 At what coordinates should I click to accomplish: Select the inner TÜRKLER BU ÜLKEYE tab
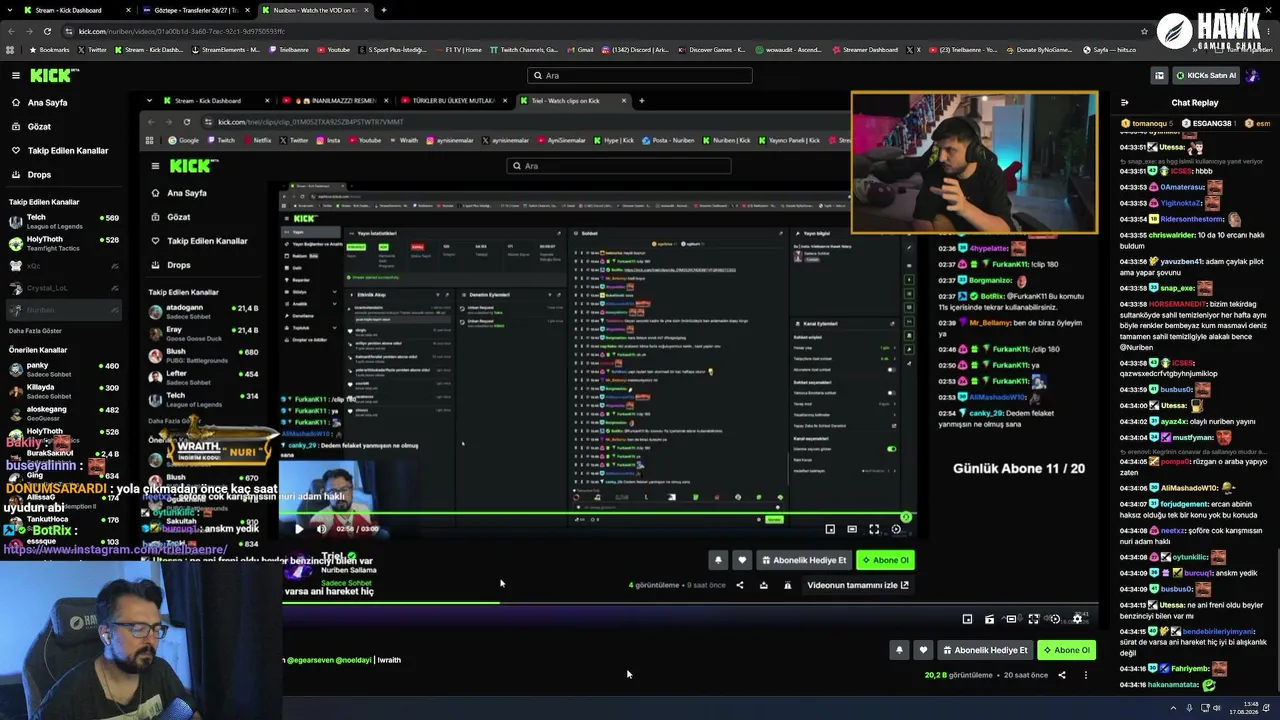click(x=455, y=100)
